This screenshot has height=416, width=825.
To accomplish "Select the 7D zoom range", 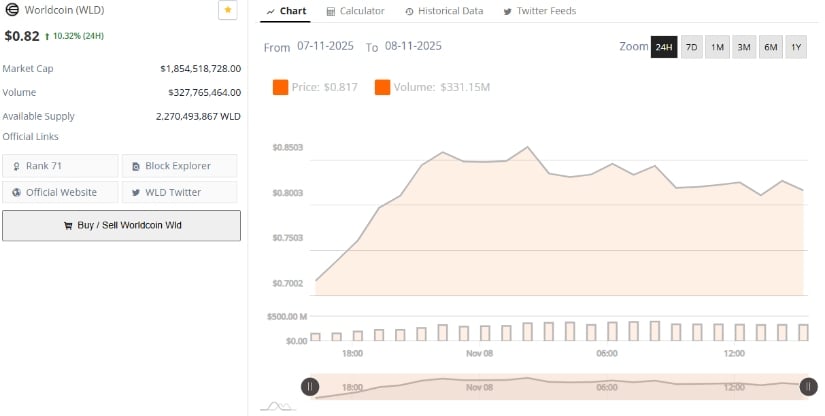I will [691, 47].
